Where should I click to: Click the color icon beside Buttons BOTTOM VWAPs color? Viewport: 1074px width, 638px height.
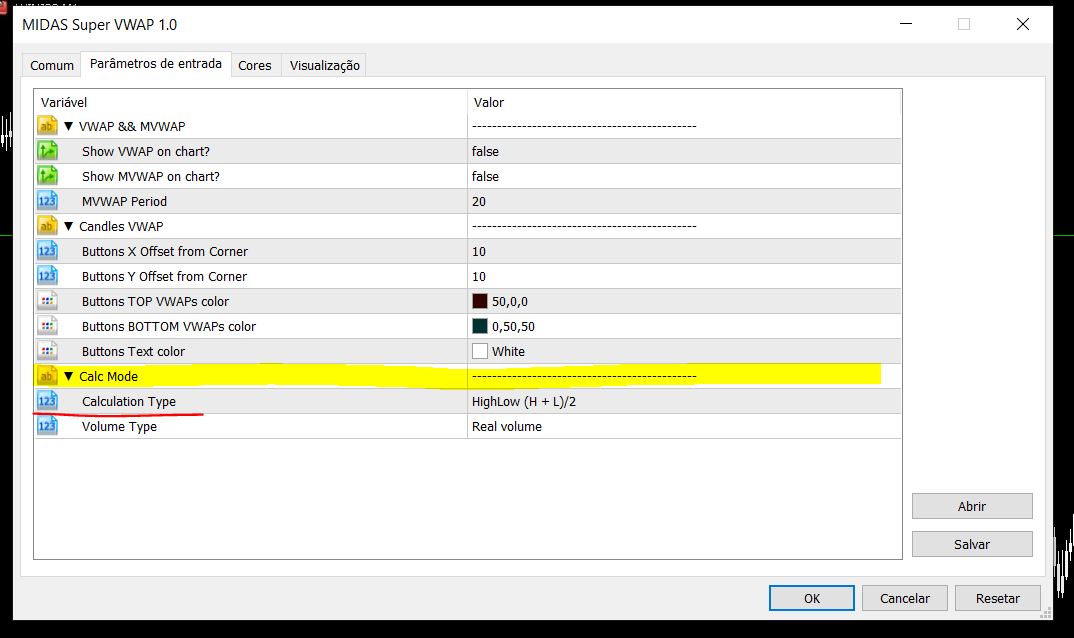click(x=47, y=326)
